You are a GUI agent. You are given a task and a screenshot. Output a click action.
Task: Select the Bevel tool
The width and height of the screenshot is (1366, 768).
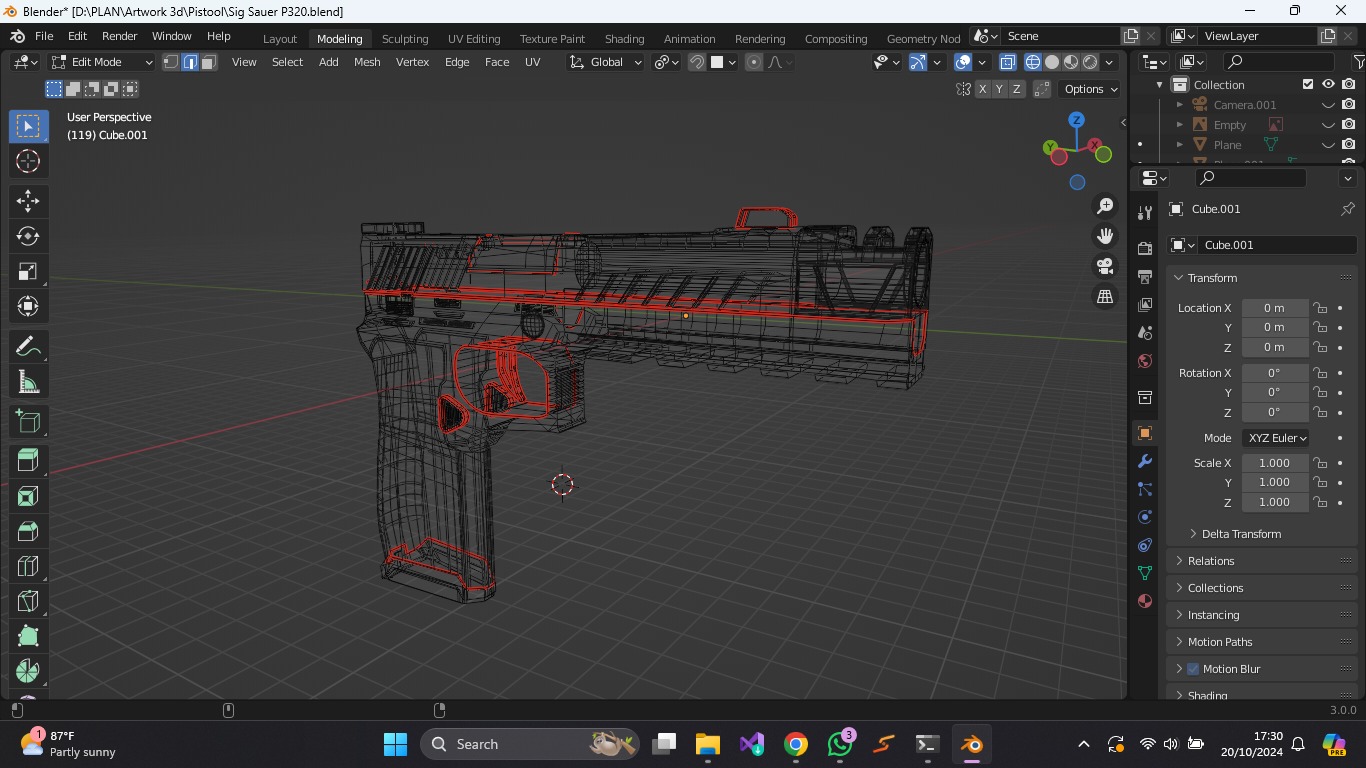[28, 531]
